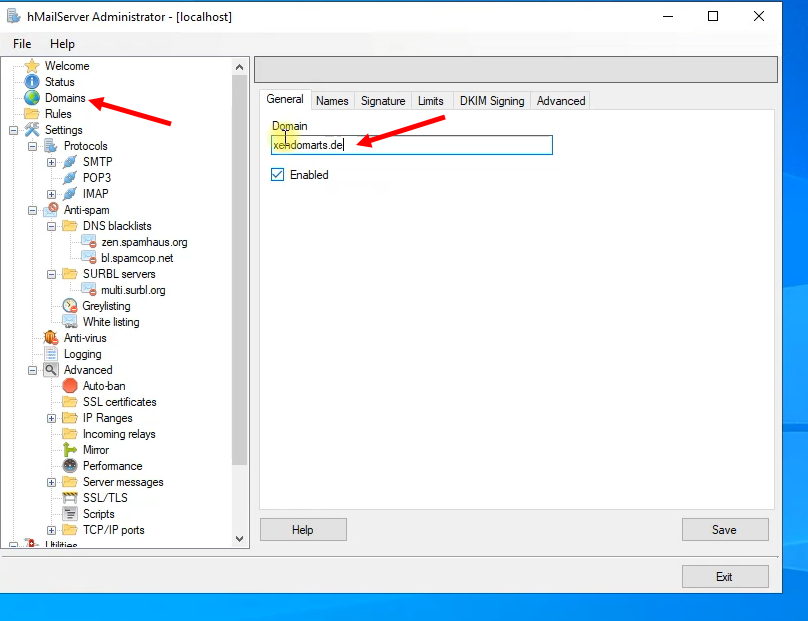The width and height of the screenshot is (808, 621).
Task: Expand the SMTP tree node
Action: 52,162
